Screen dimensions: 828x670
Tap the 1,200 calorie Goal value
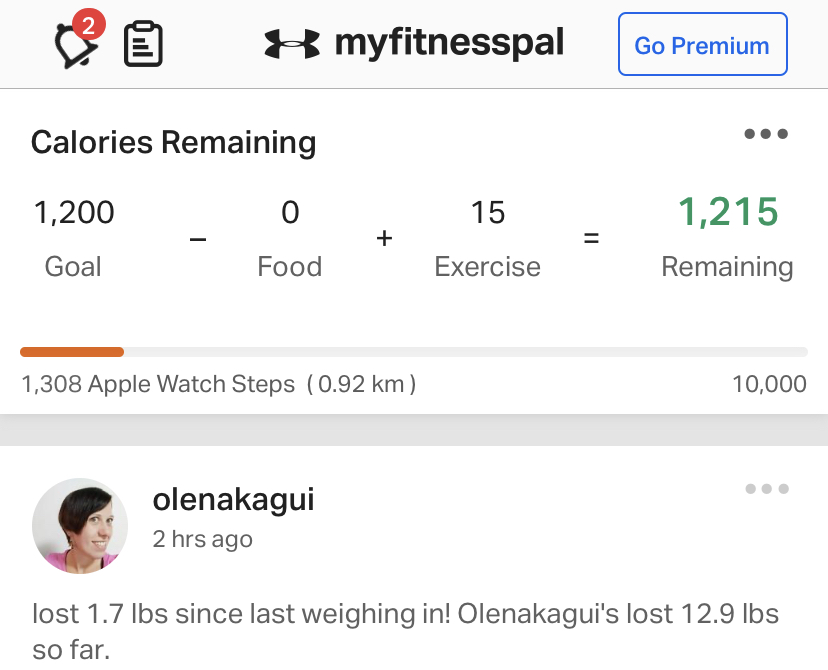pyautogui.click(x=74, y=212)
